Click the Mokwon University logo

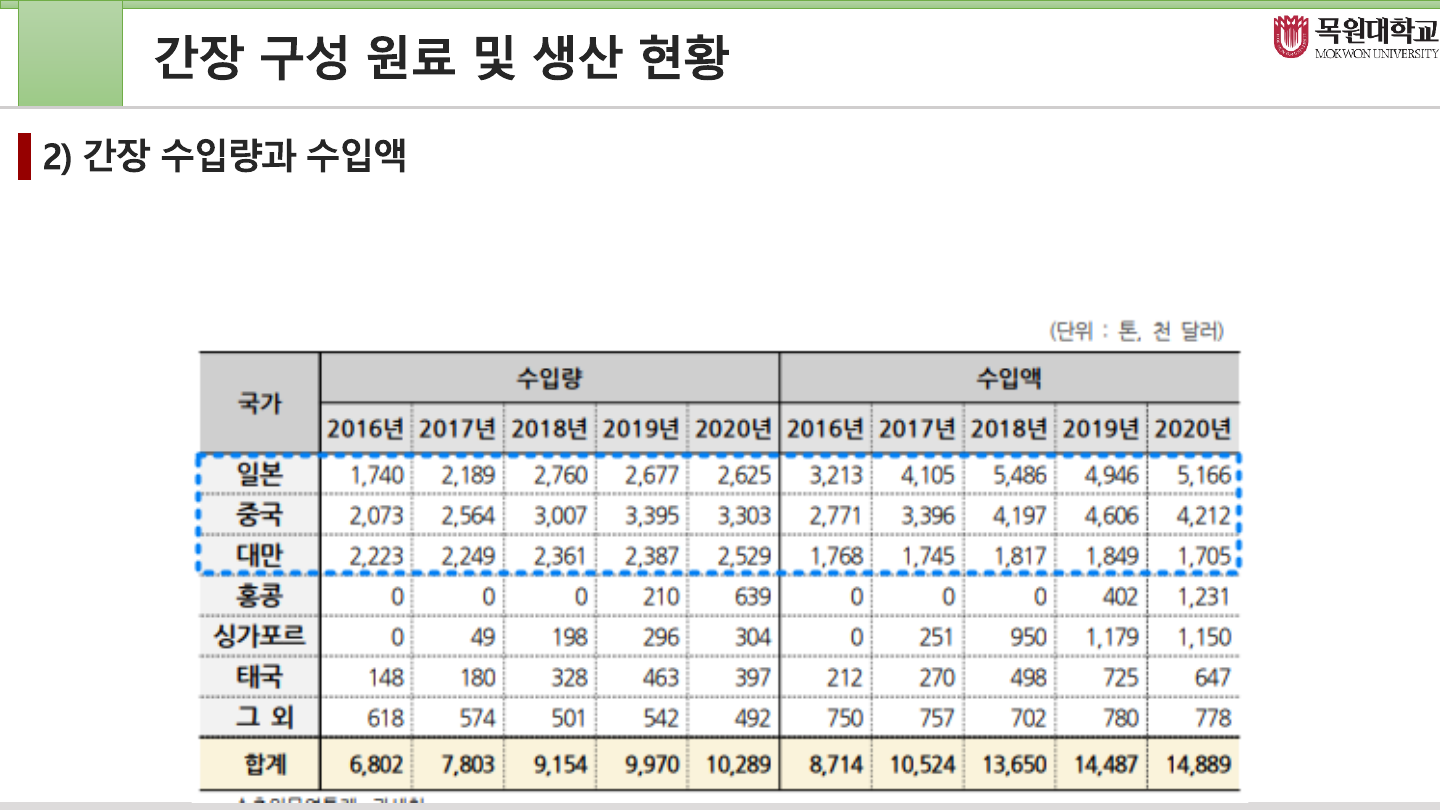click(x=1355, y=37)
